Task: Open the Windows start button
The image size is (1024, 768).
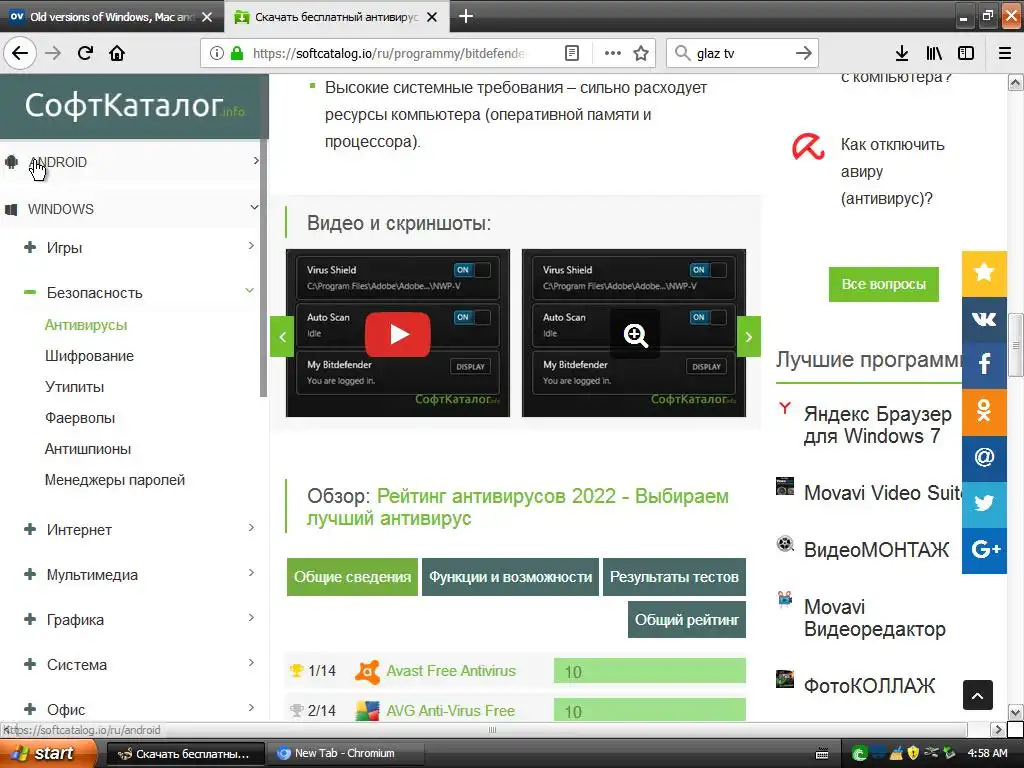Action: click(x=47, y=754)
